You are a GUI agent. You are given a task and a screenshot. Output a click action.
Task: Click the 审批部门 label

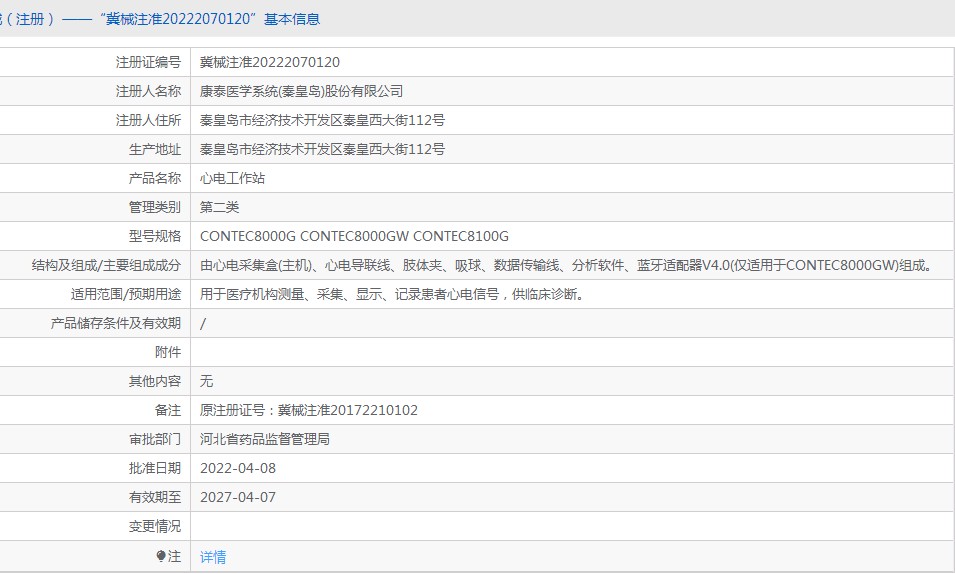click(155, 439)
